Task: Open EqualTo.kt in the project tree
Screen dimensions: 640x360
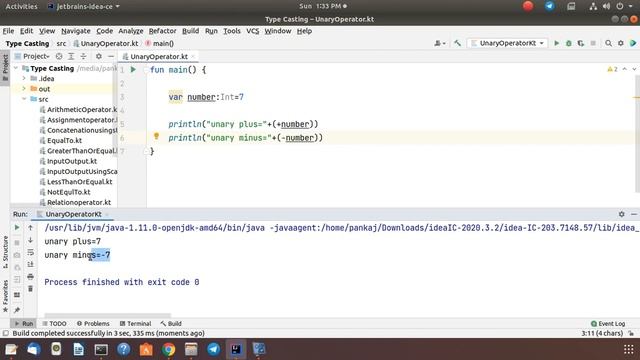Action: [61, 140]
